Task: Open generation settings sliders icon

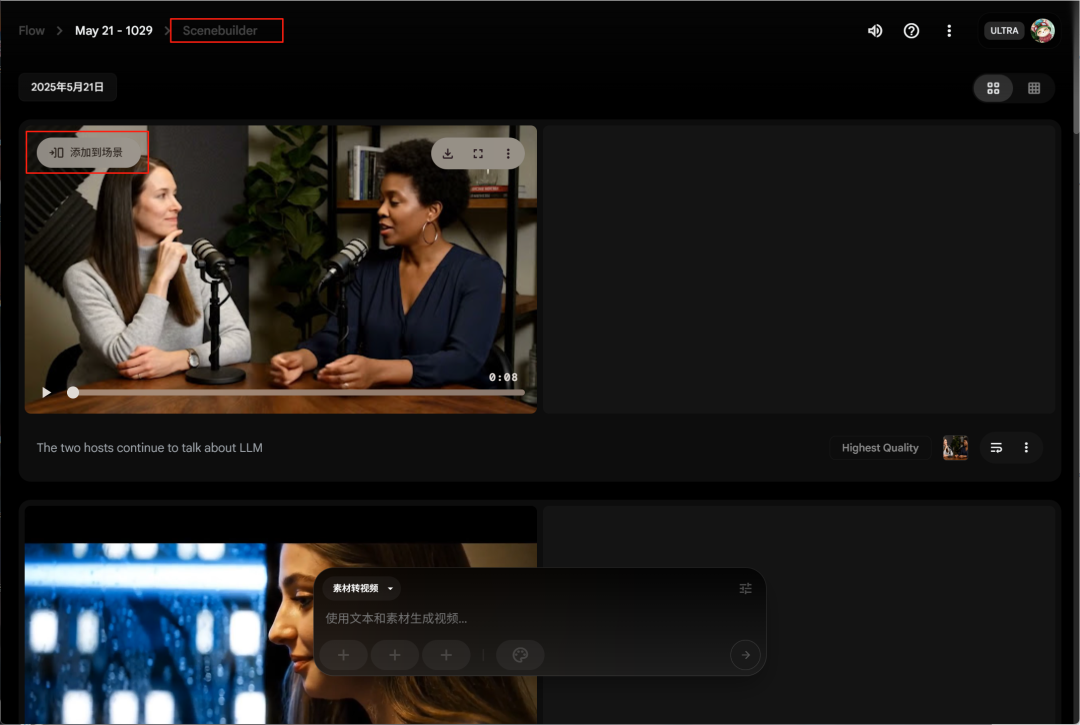Action: pos(745,589)
